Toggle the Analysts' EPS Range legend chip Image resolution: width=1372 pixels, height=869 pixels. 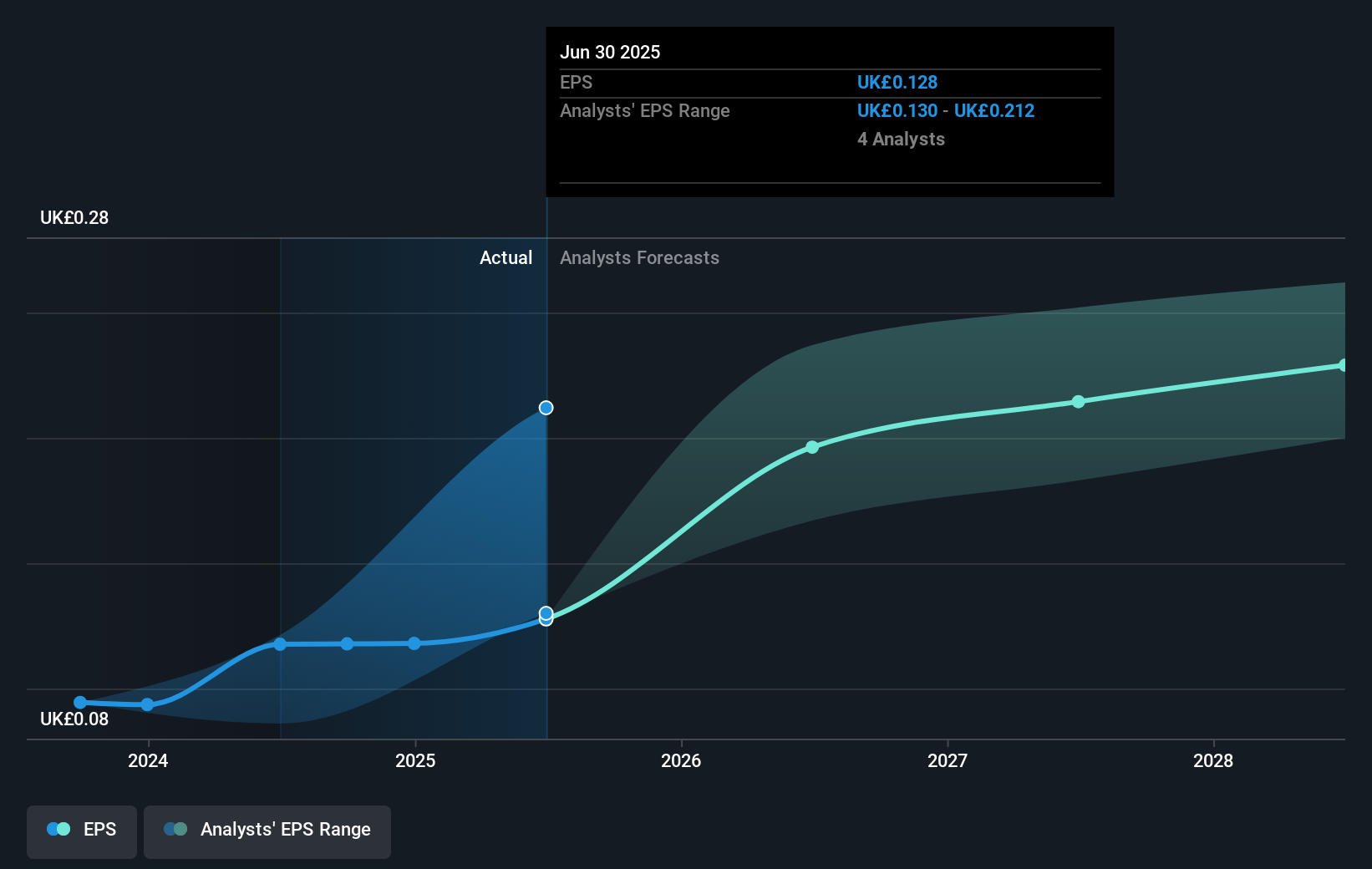267,831
